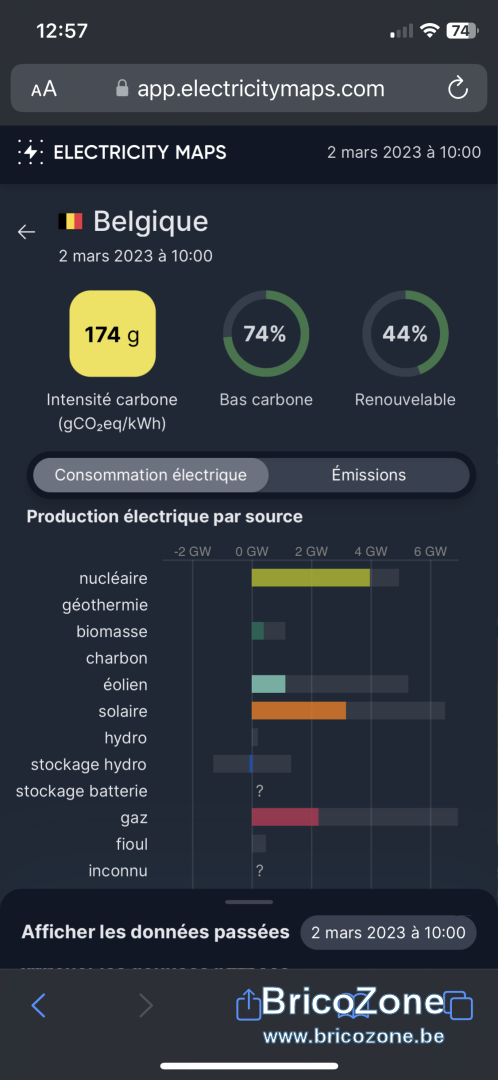
Task: Tap the 74% Bas carbone gauge
Action: 266,333
